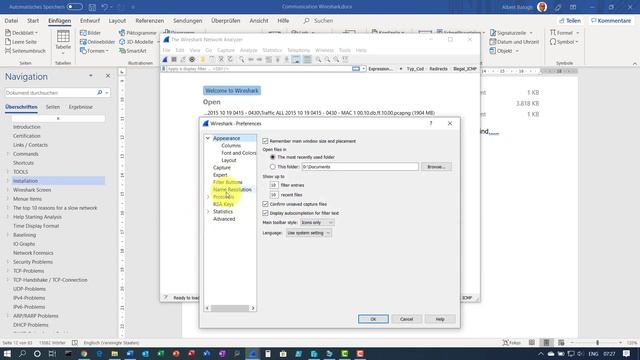Image resolution: width=640 pixels, height=360 pixels.
Task: Click Expression... beside display filter
Action: click(x=380, y=69)
